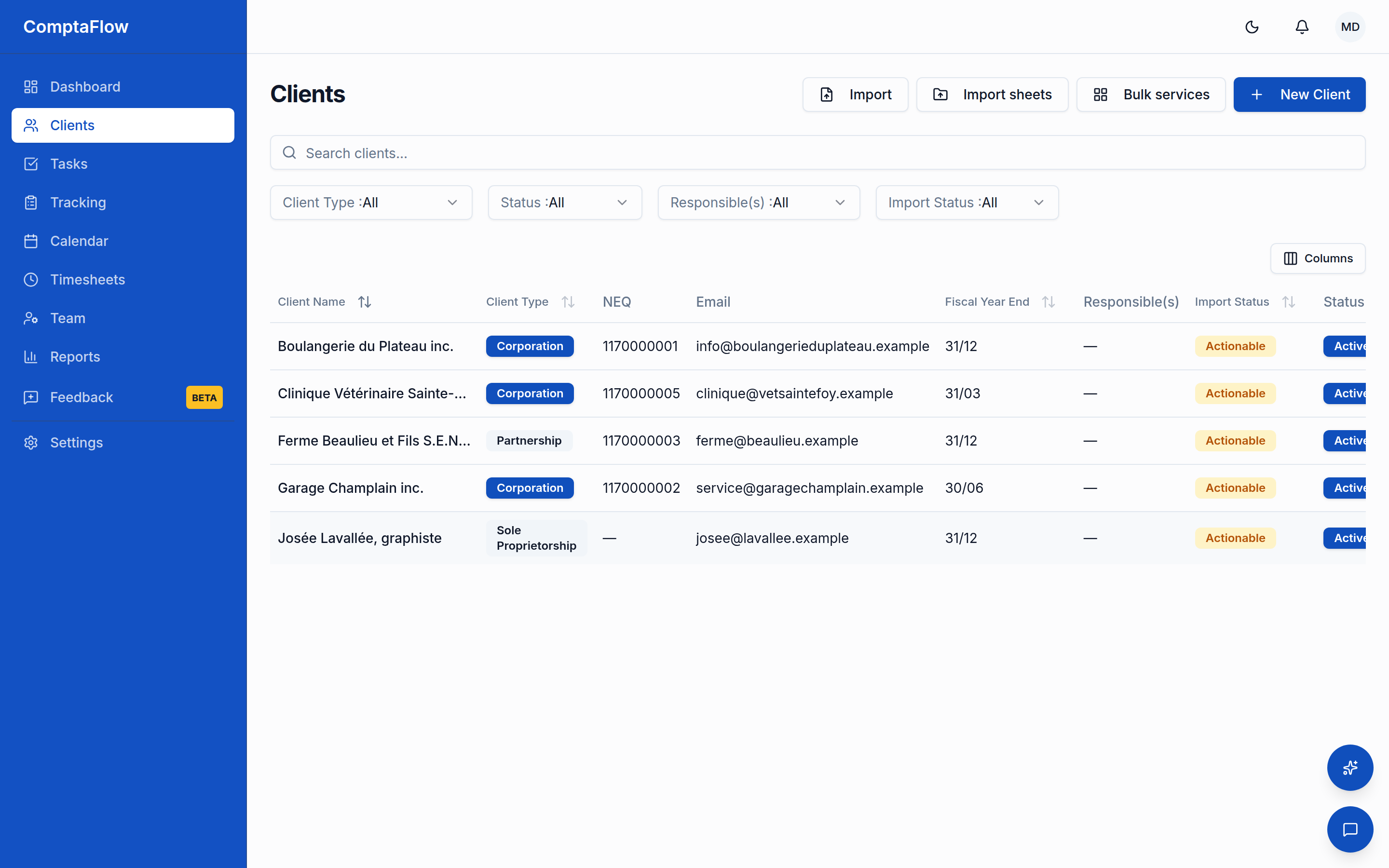Click NEQ 1170000005

pos(641,393)
